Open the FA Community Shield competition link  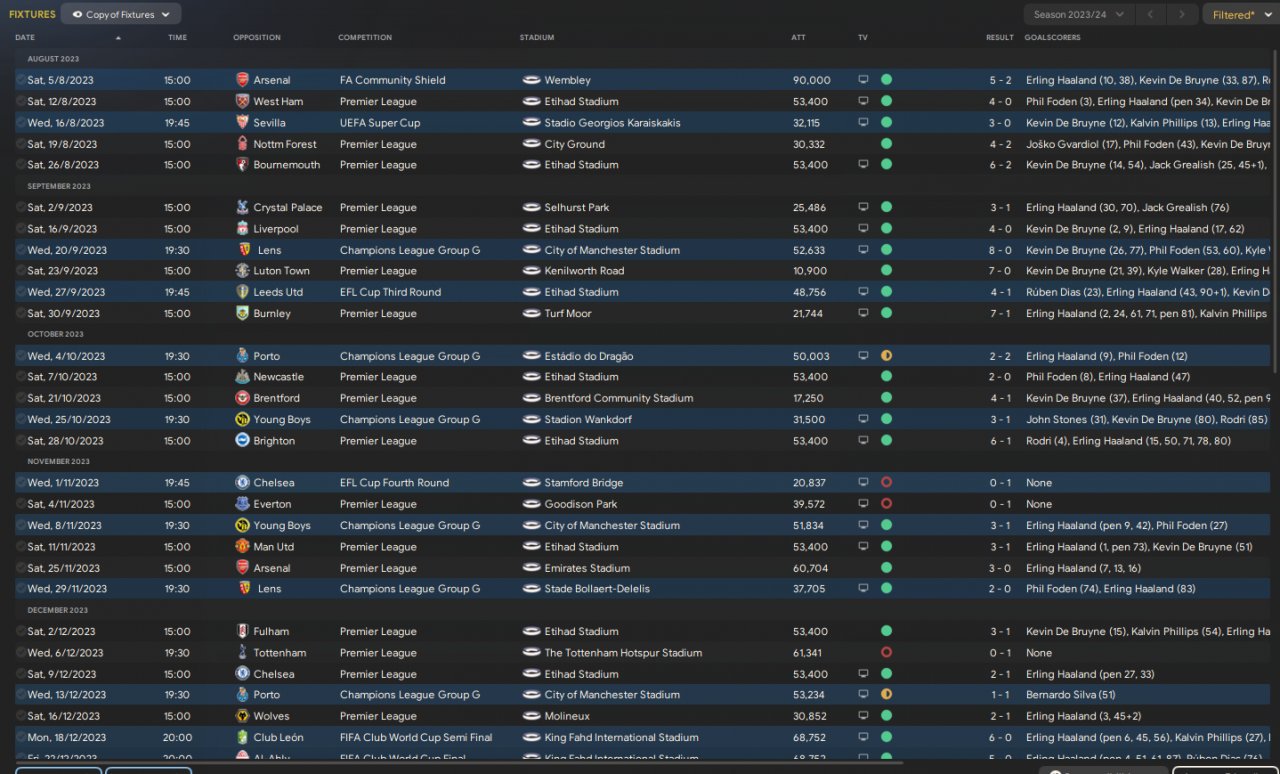(x=393, y=80)
